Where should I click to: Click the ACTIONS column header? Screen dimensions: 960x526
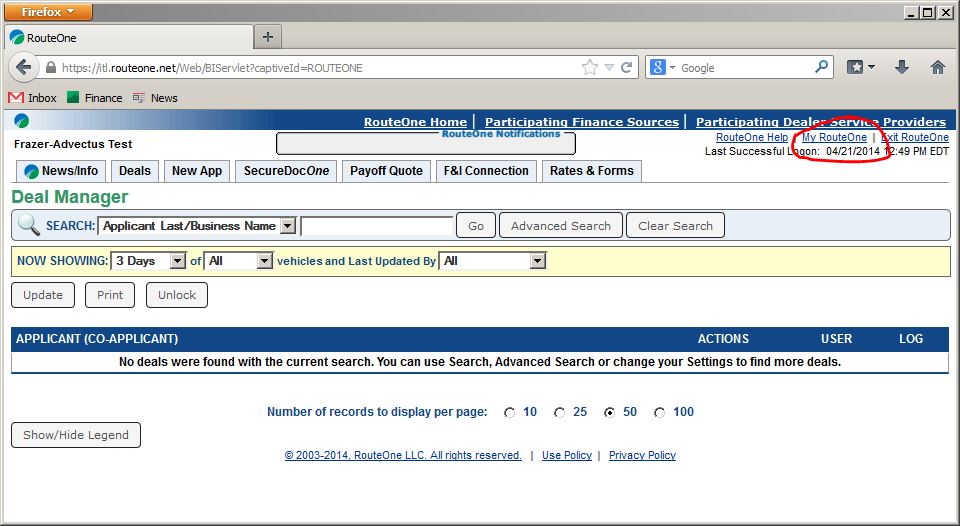(723, 339)
